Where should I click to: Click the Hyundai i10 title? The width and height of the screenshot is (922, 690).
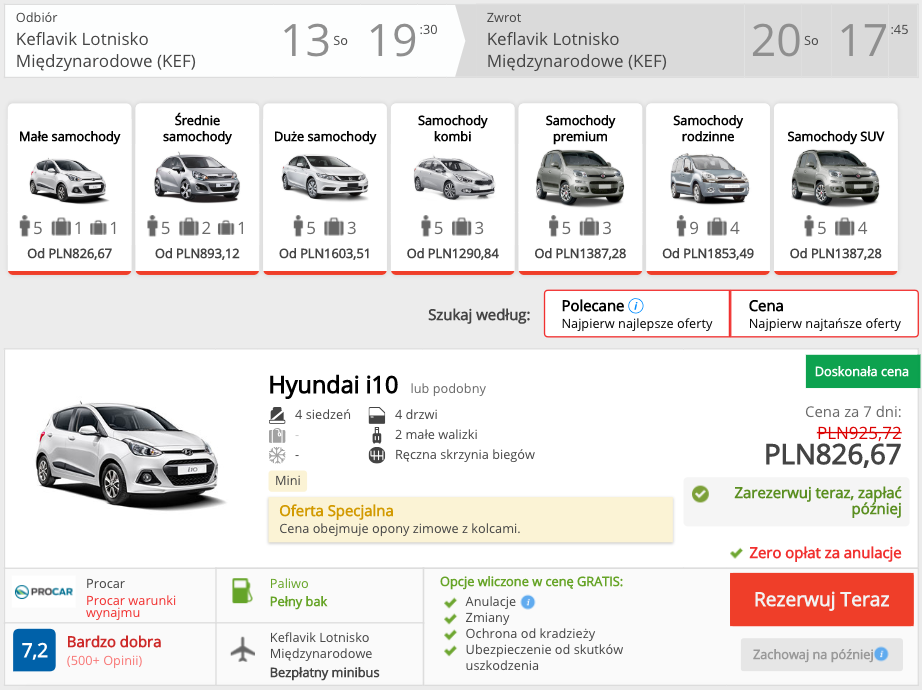click(x=333, y=385)
